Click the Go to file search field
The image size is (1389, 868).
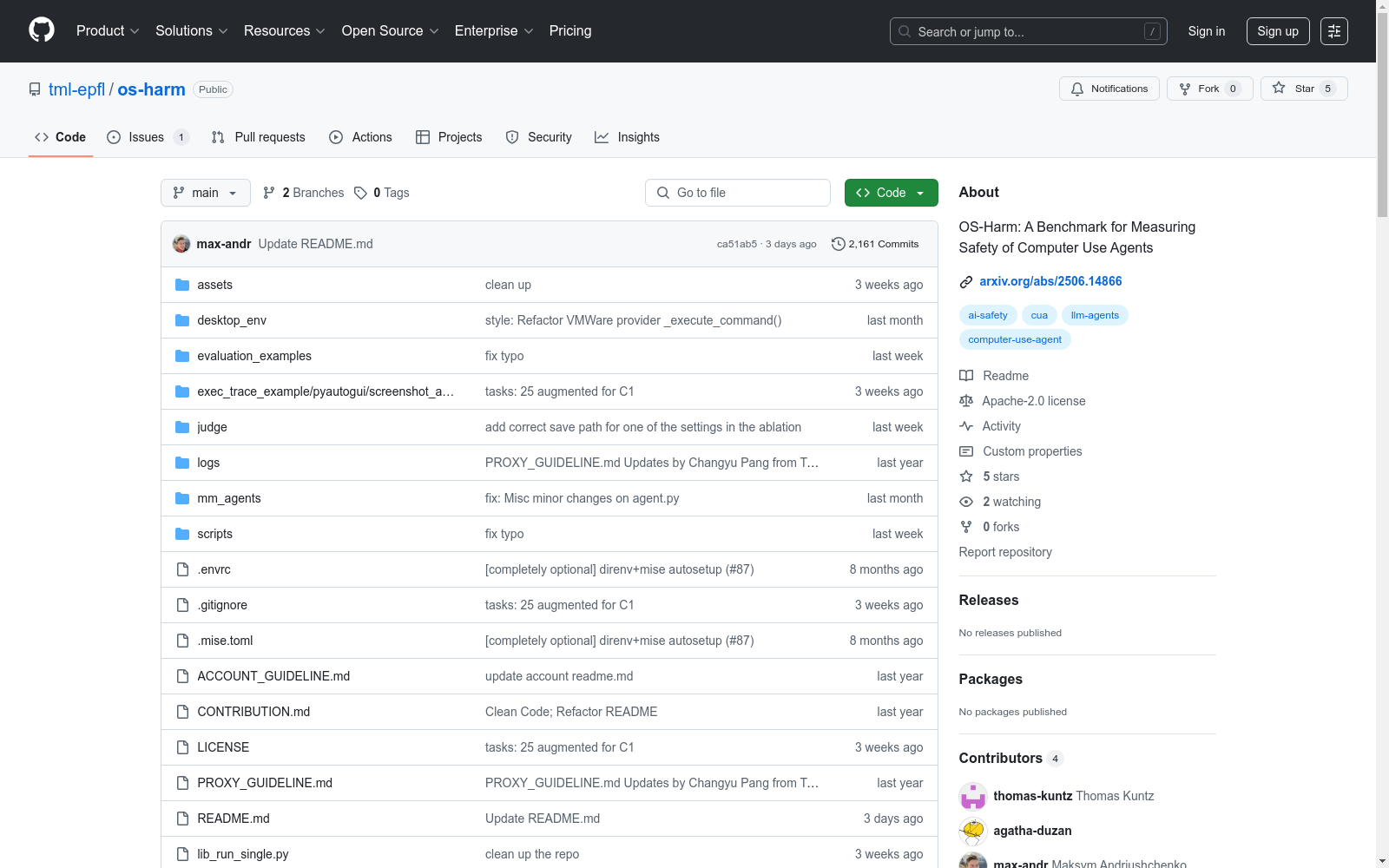pyautogui.click(x=738, y=193)
